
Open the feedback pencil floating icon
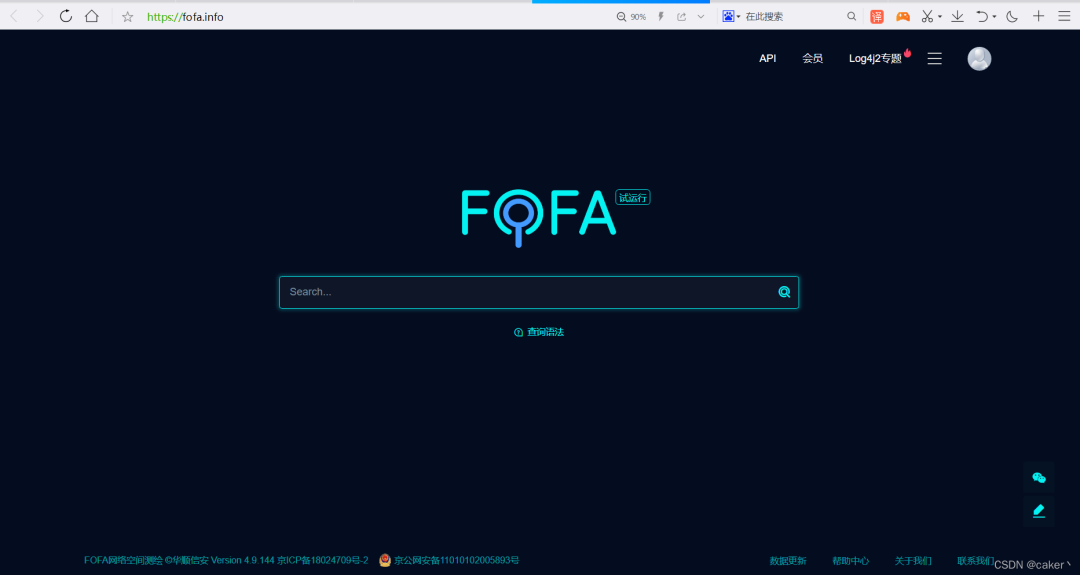point(1039,511)
